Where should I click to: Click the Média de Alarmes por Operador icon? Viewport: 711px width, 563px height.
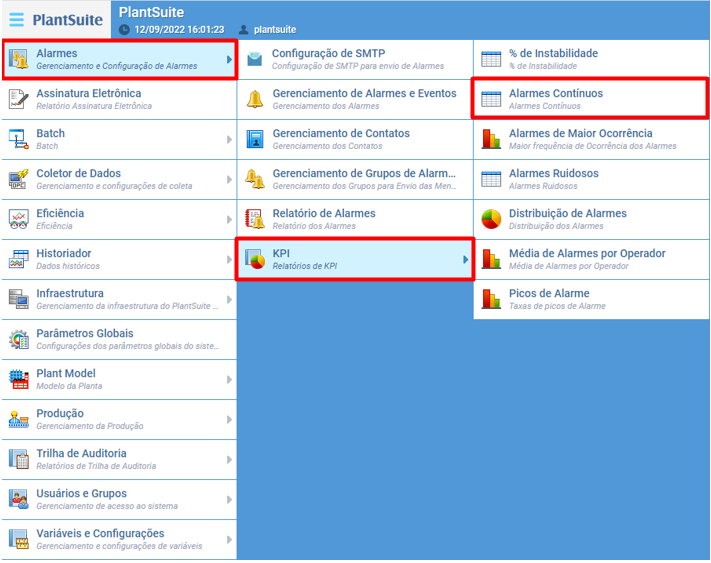tap(491, 259)
